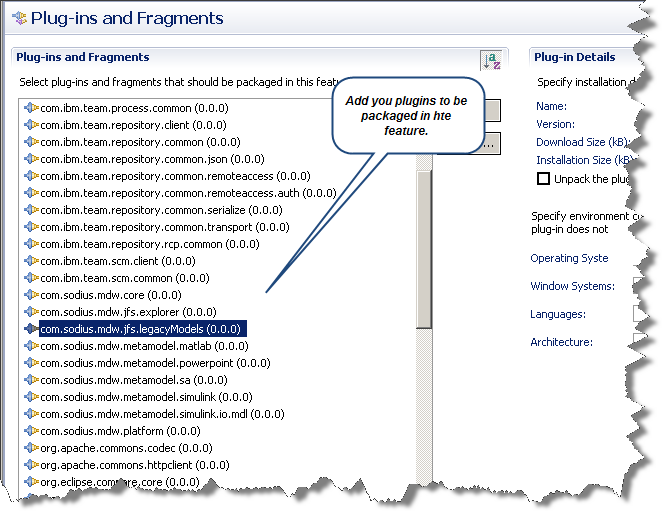
Task: Select com.sodius.mdw.metamodel.simulink.io.mdl entry
Action: 163,414
